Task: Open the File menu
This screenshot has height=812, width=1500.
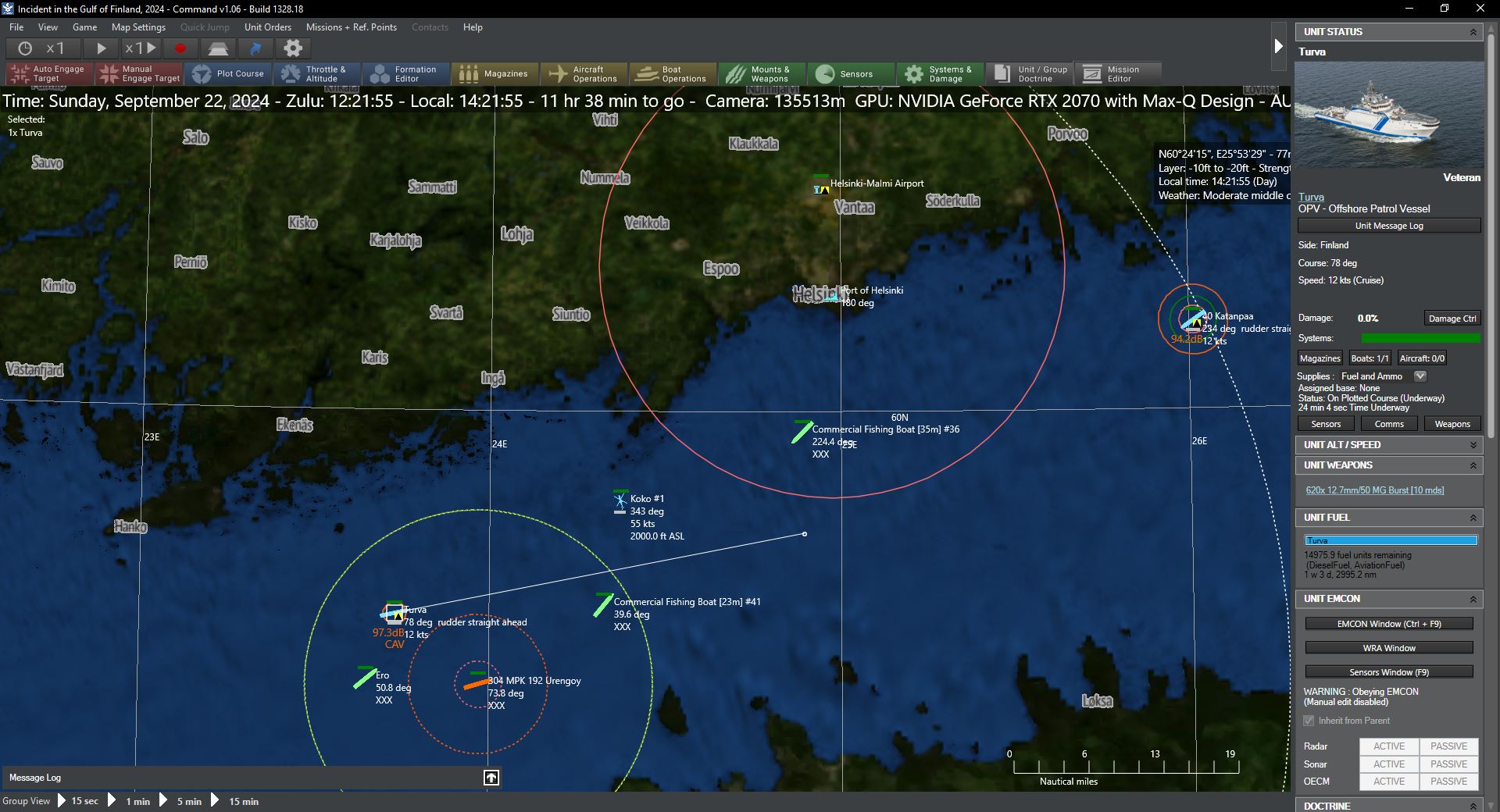Action: 16,27
